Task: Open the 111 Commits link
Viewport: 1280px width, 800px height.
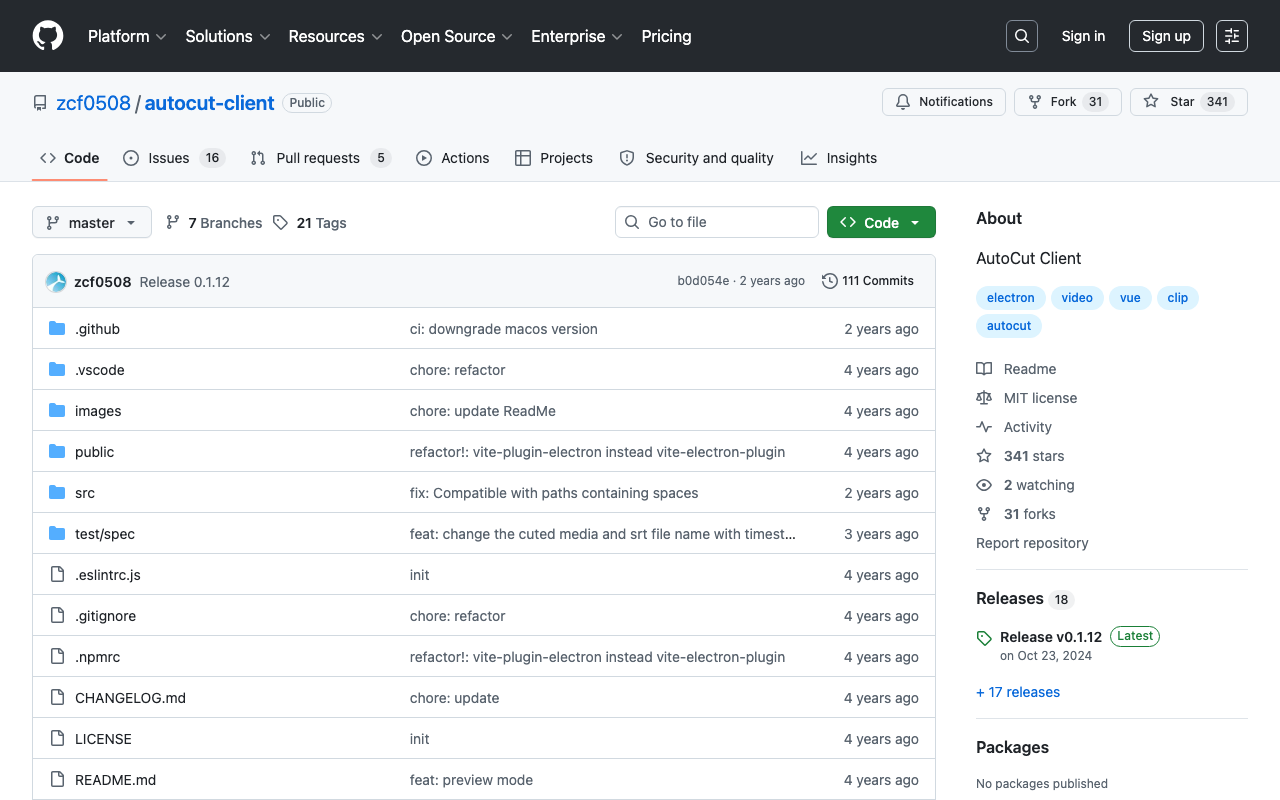Action: 868,281
